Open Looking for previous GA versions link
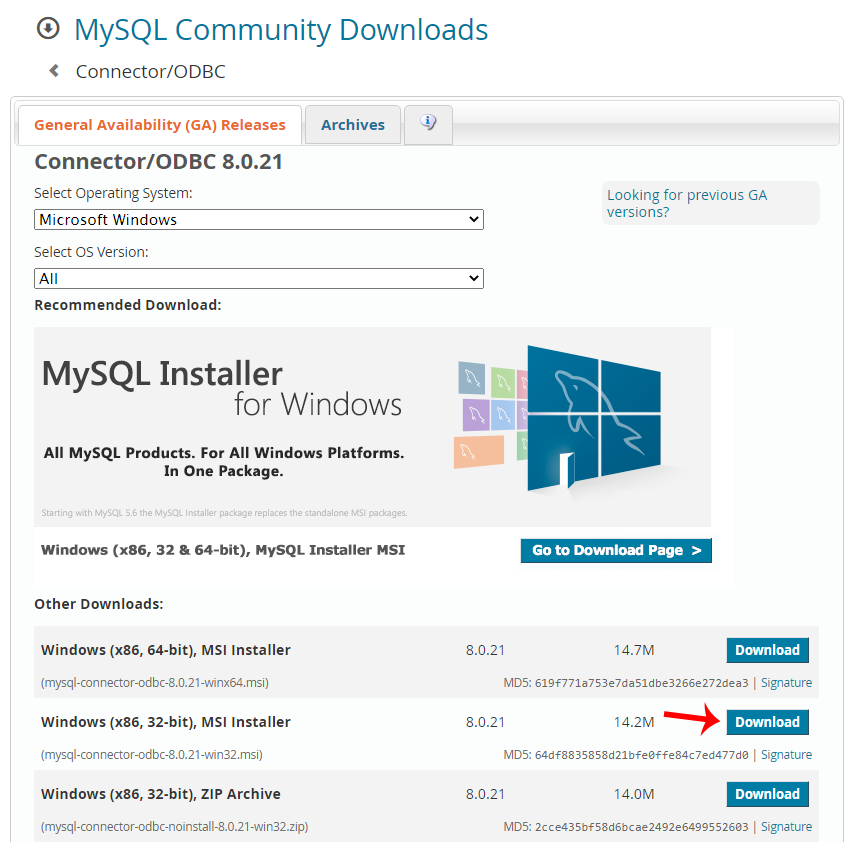This screenshot has width=866, height=842. tap(687, 203)
